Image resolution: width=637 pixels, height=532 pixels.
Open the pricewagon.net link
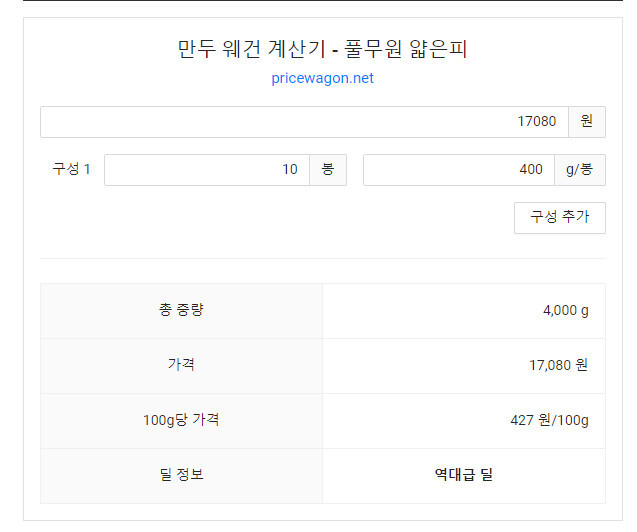(x=322, y=78)
